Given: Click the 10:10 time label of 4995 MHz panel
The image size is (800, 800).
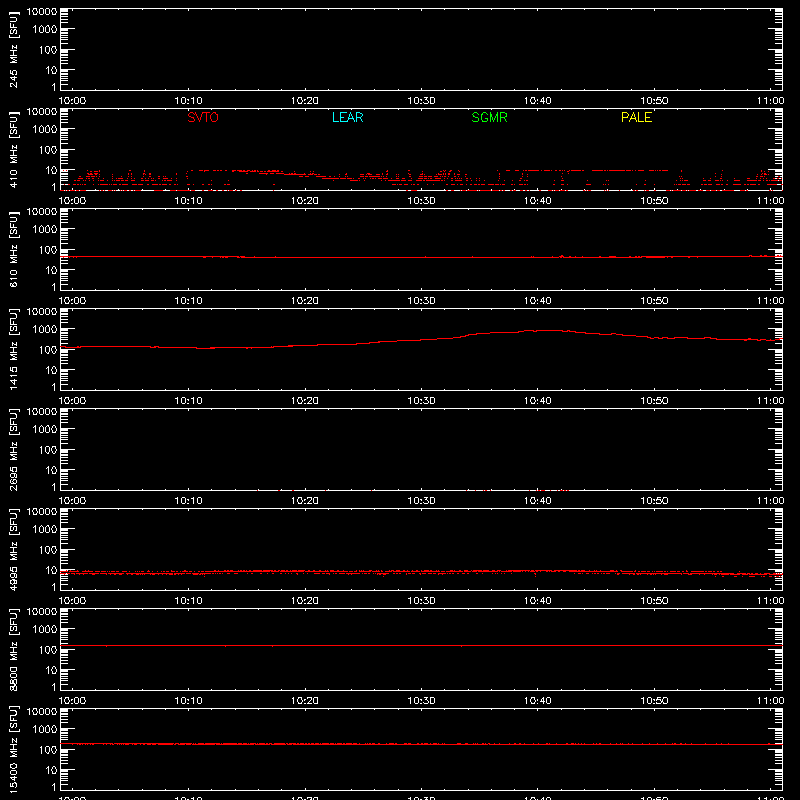Looking at the screenshot, I should (x=188, y=601).
